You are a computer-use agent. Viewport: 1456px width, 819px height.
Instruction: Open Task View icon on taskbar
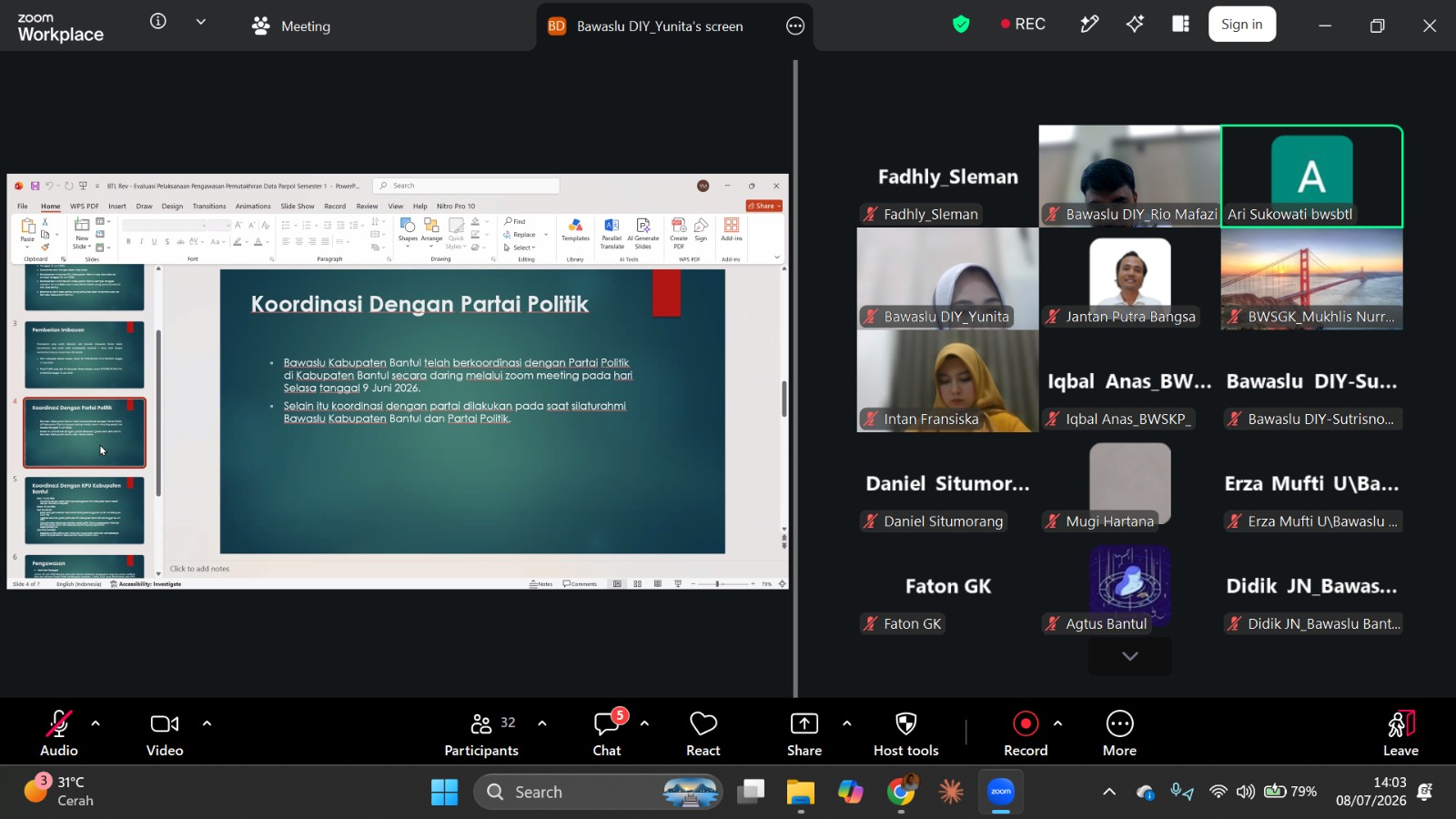751,793
